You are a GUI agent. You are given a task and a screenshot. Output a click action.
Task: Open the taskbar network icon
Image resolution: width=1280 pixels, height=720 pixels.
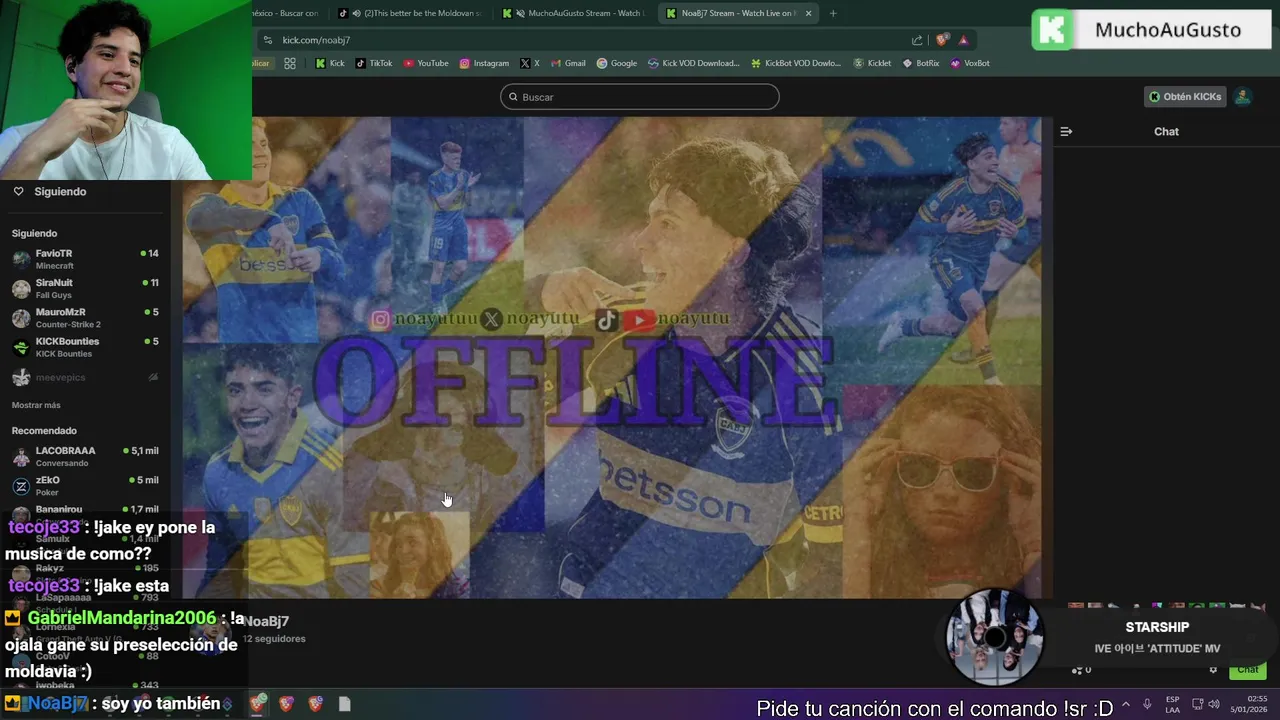(1198, 704)
